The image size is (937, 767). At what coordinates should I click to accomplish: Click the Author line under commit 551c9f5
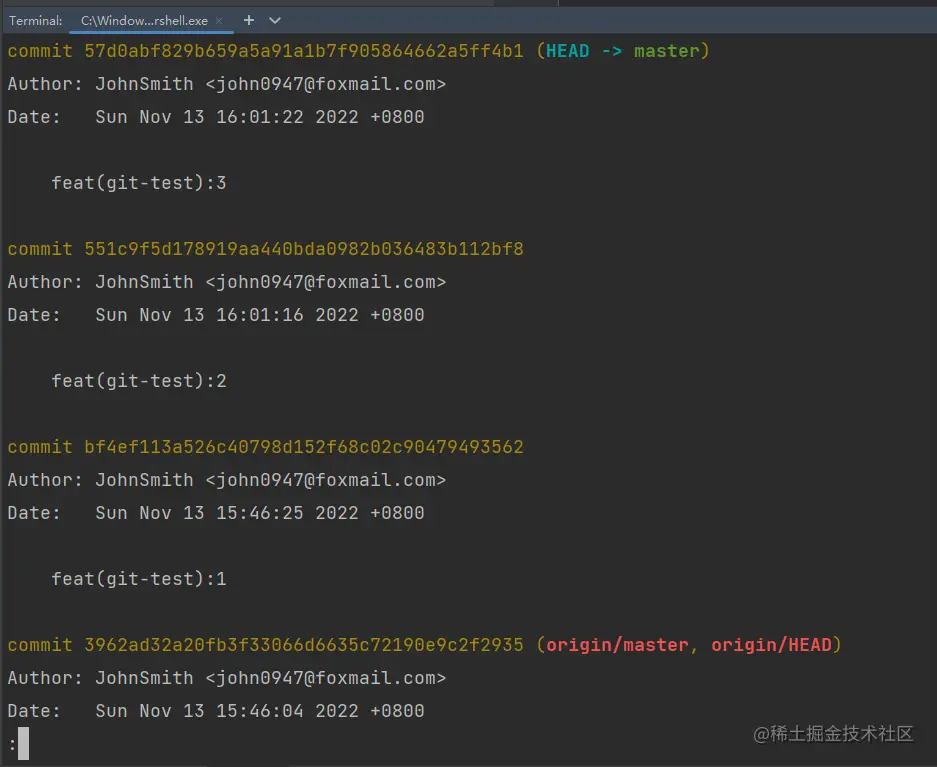pyautogui.click(x=226, y=282)
